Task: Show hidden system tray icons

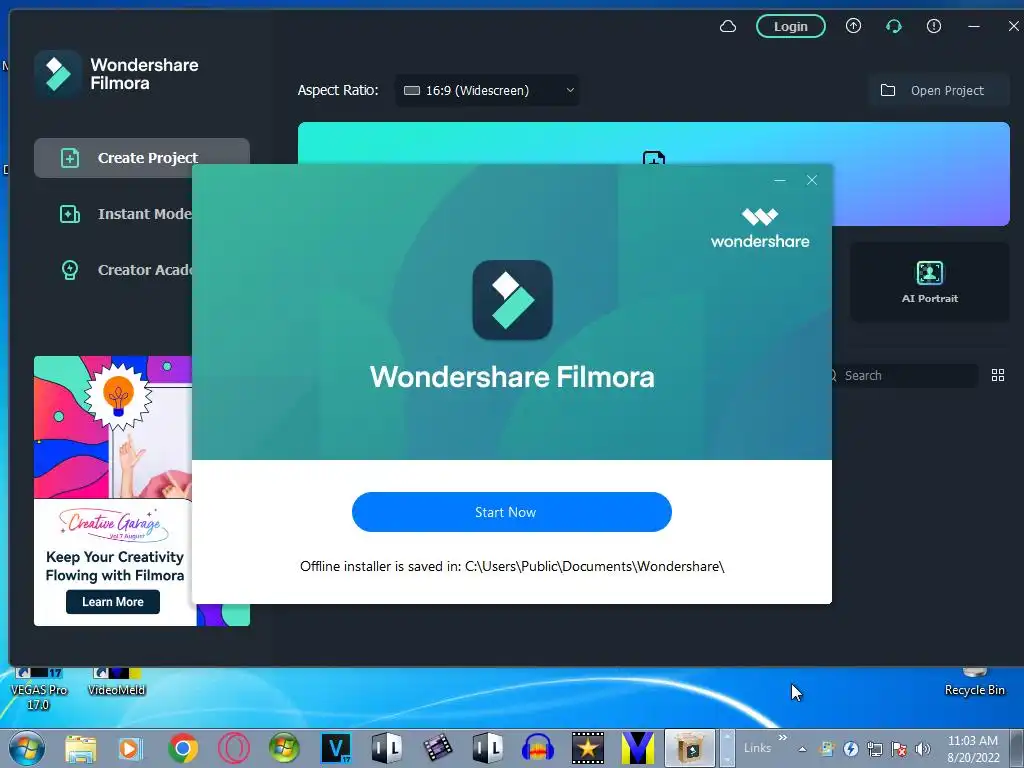Action: 802,749
